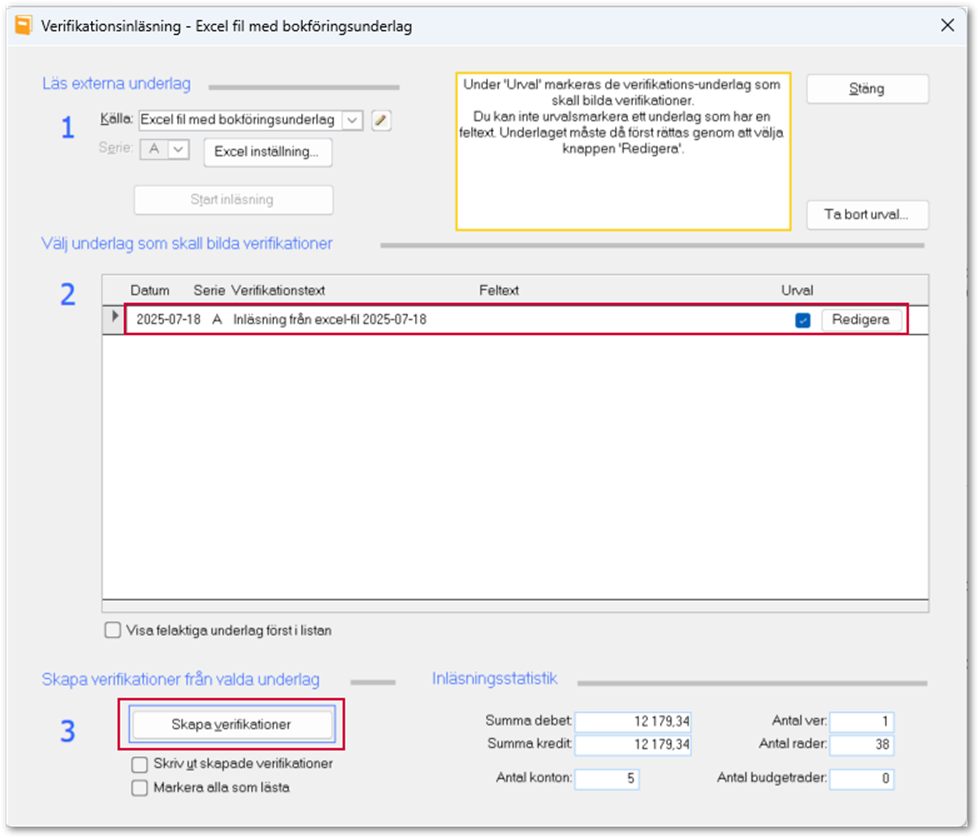Screen dimensions: 979x838
Task: Click the Summa kredit field
Action: tap(632, 744)
